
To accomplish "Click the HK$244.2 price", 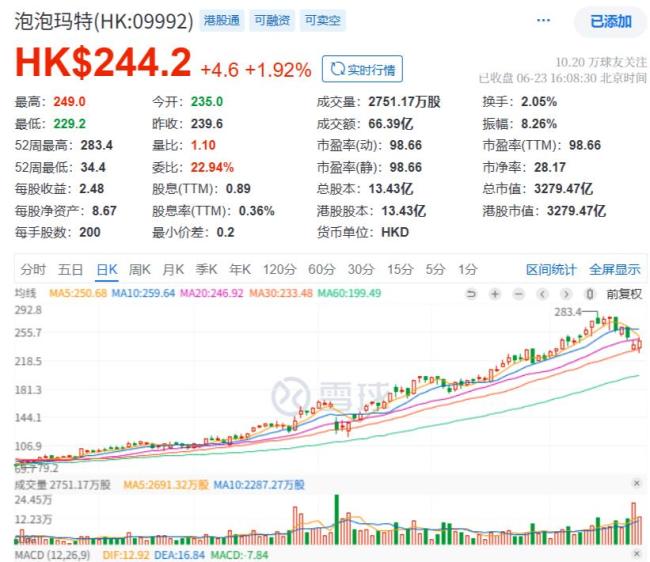I will click(103, 62).
